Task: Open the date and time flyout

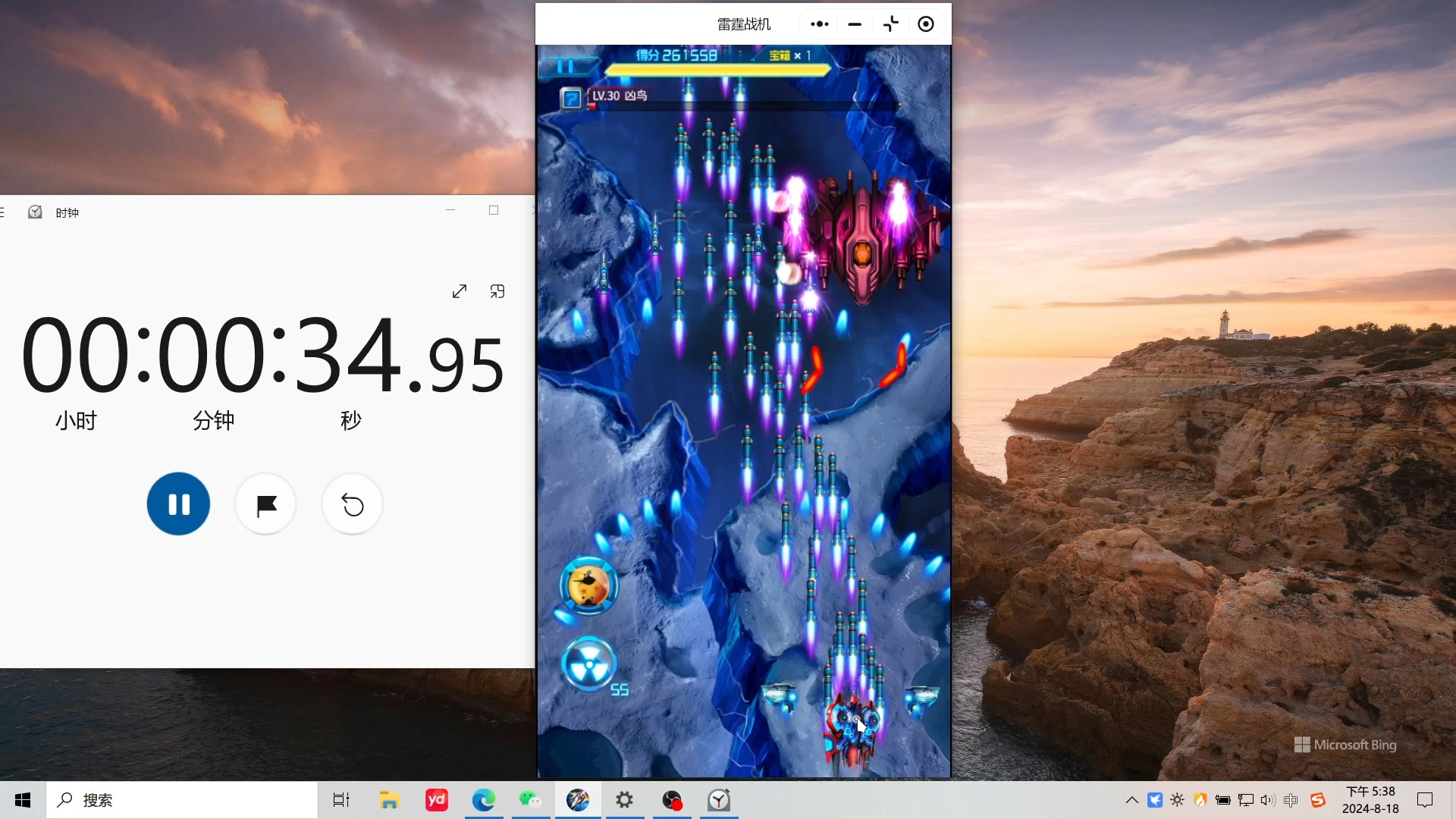Action: (x=1370, y=800)
